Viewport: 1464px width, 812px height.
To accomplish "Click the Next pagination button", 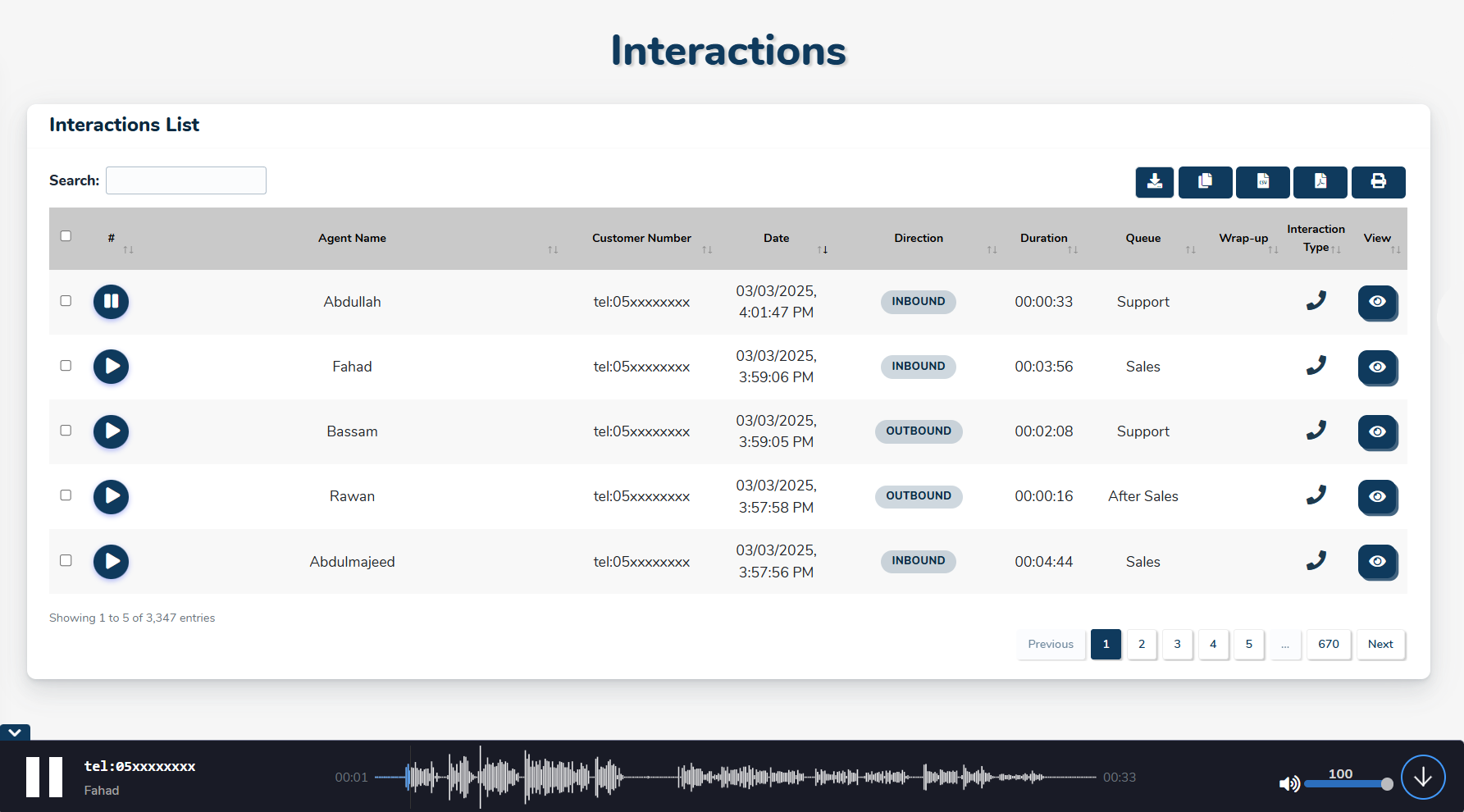I will point(1380,645).
